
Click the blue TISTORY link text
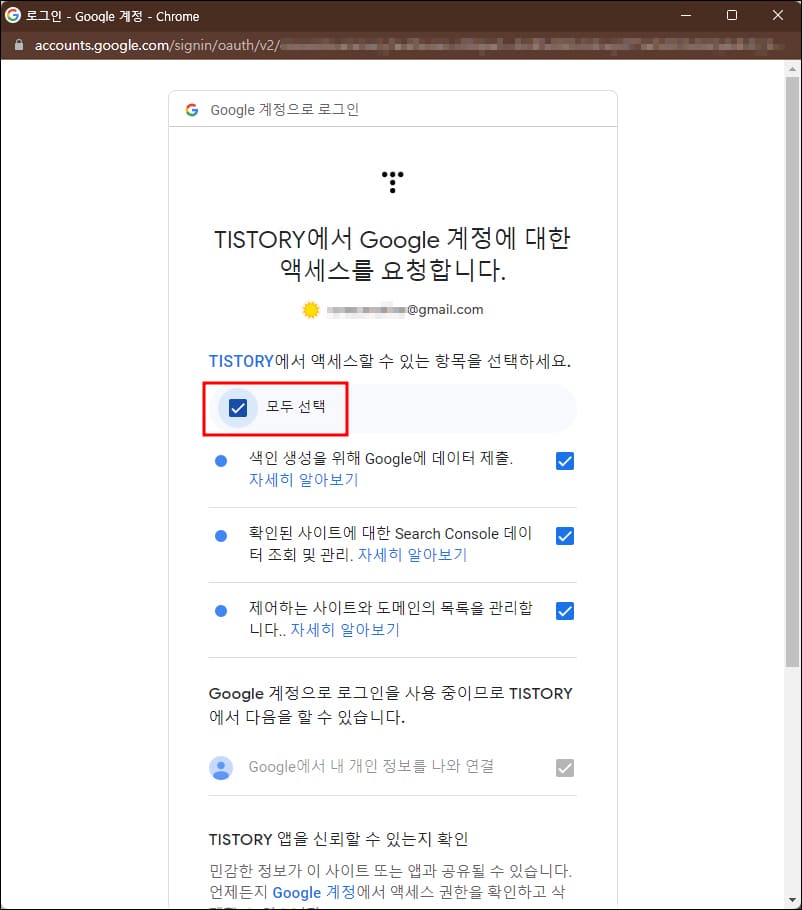(x=241, y=361)
